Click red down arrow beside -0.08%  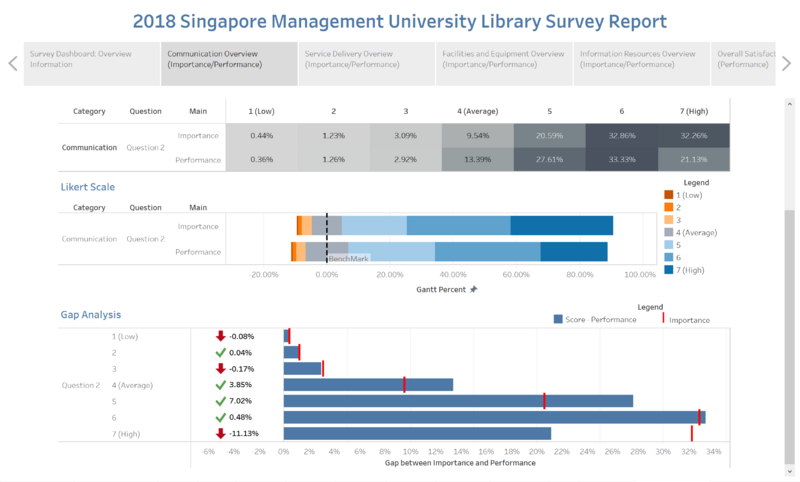[x=220, y=336]
